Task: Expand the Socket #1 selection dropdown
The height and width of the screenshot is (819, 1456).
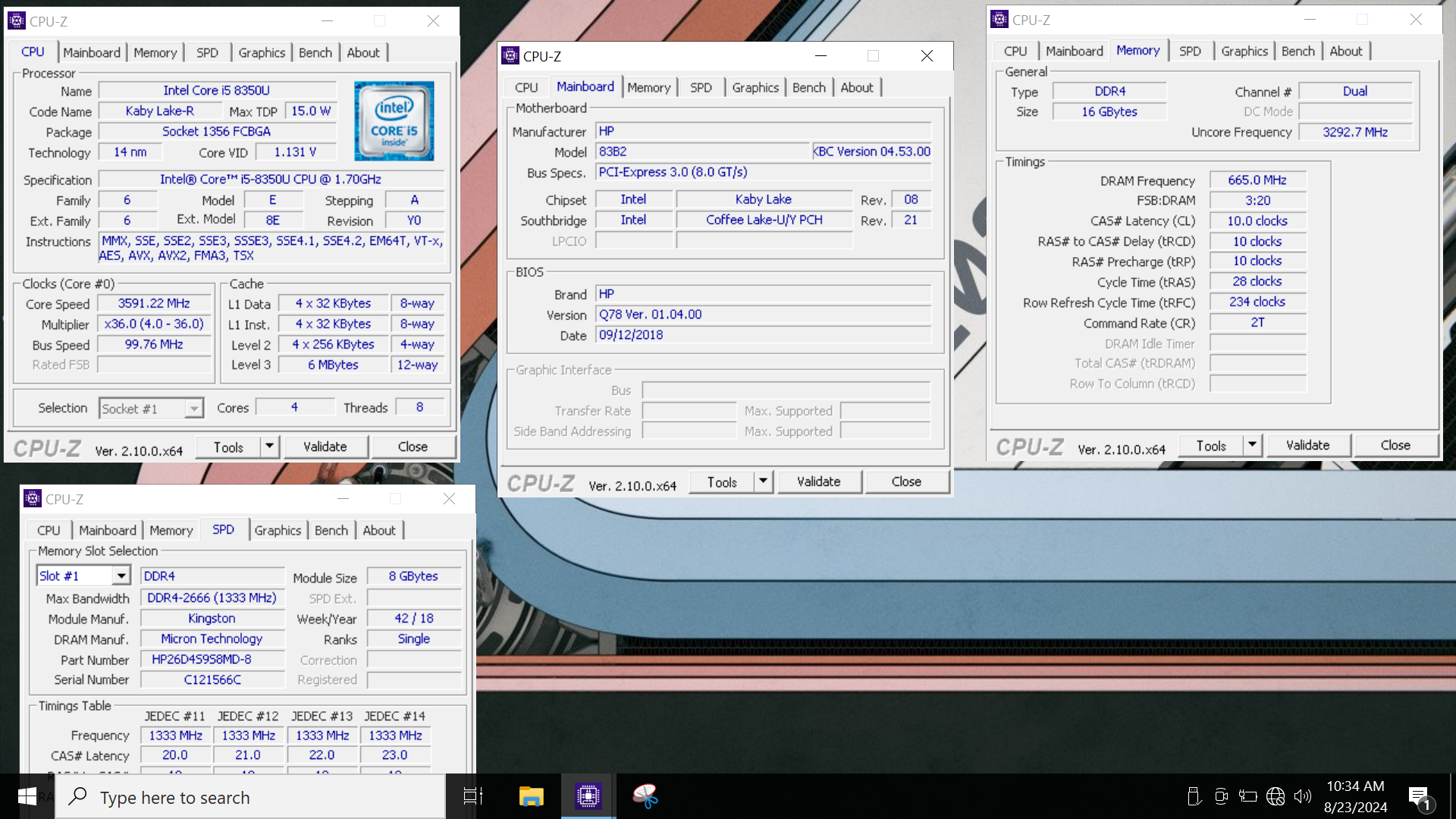Action: pos(194,409)
